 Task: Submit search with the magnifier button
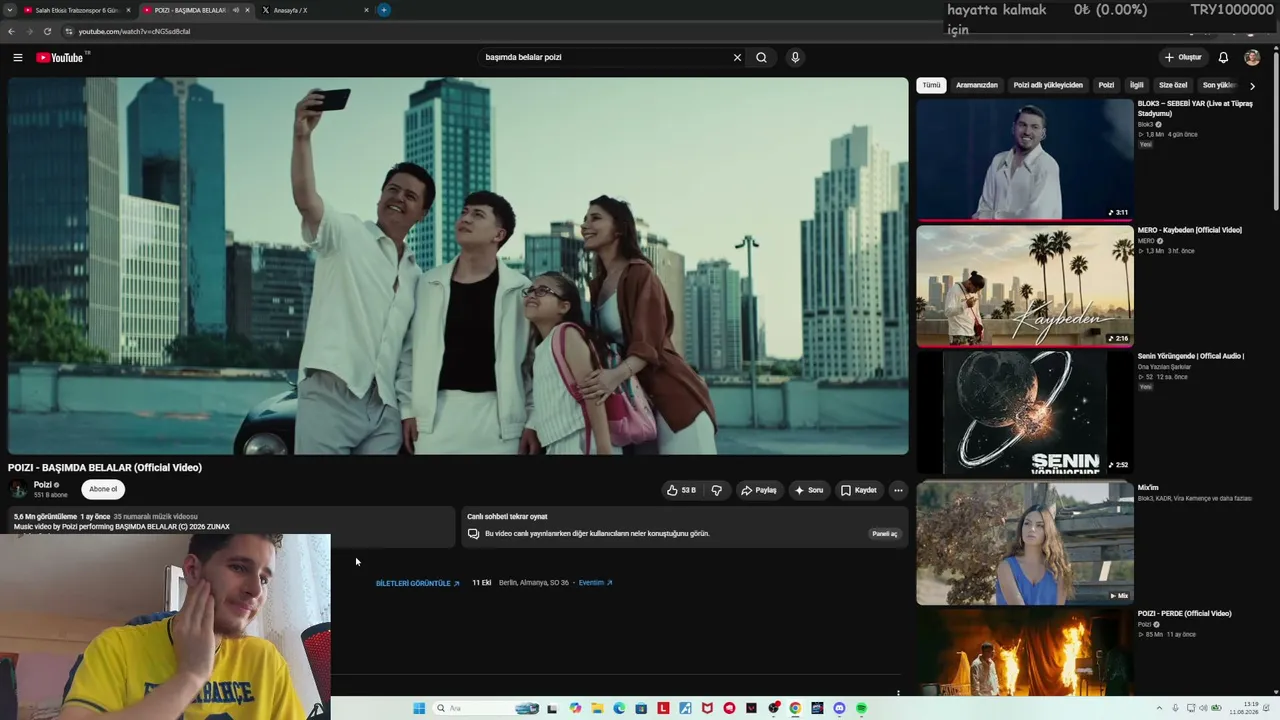(762, 58)
